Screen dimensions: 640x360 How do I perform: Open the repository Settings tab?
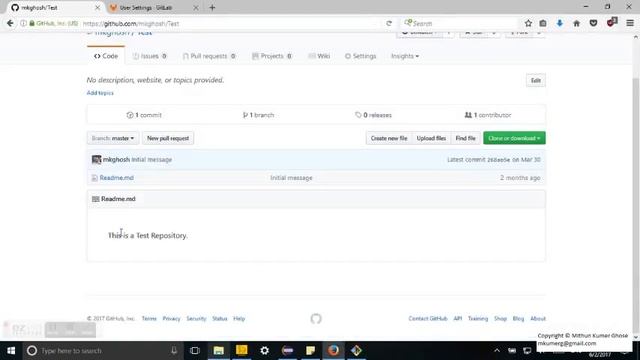pos(360,56)
